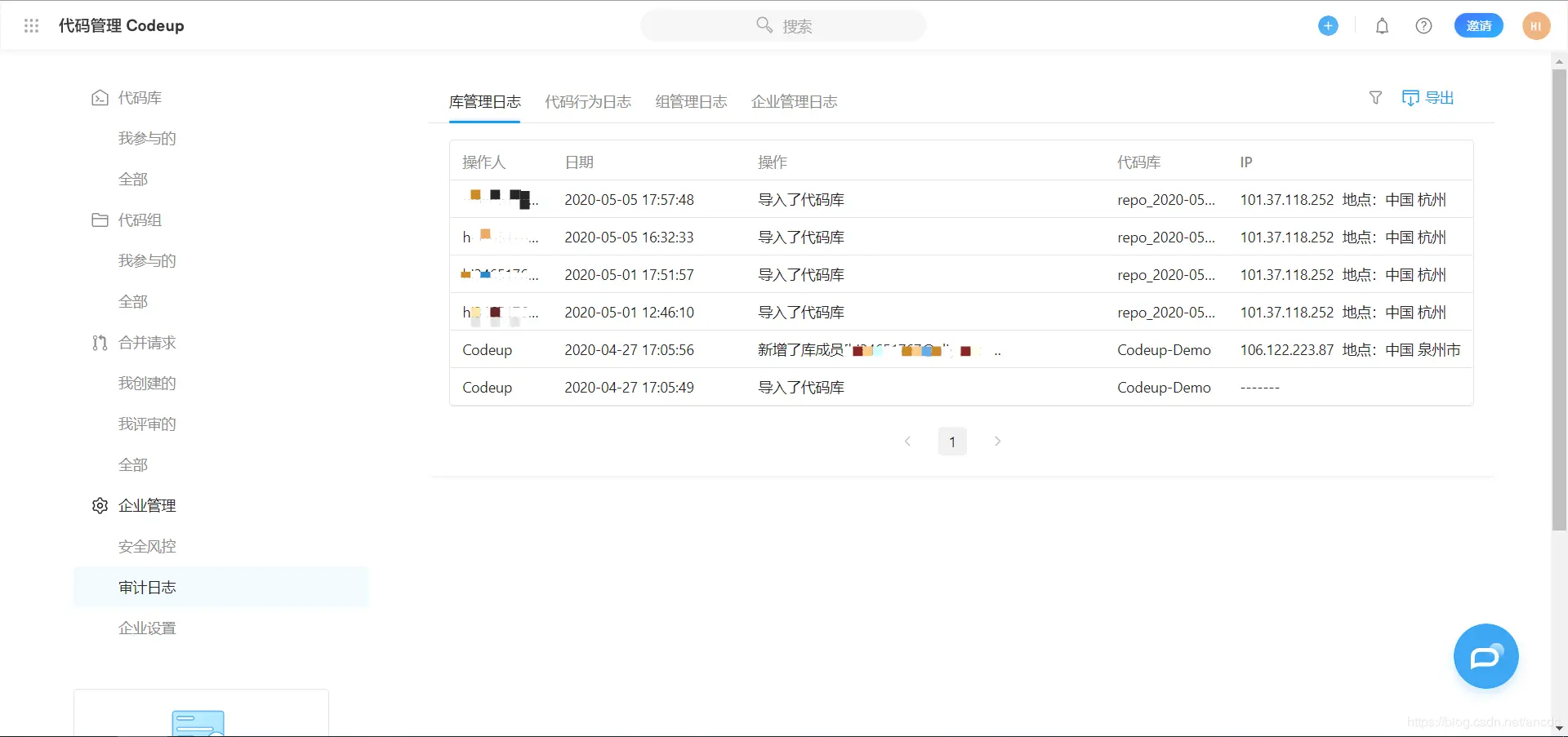Open the floating chat assistant bubble
1568x737 pixels.
[1486, 656]
